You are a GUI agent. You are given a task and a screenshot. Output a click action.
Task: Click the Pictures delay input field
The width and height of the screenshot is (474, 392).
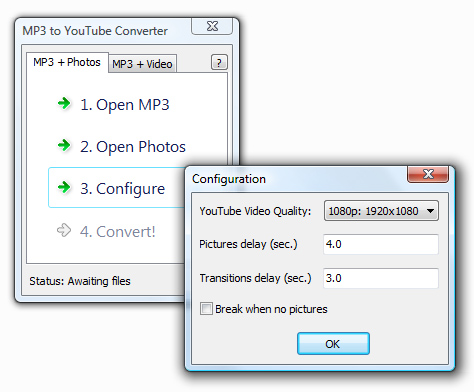click(381, 244)
